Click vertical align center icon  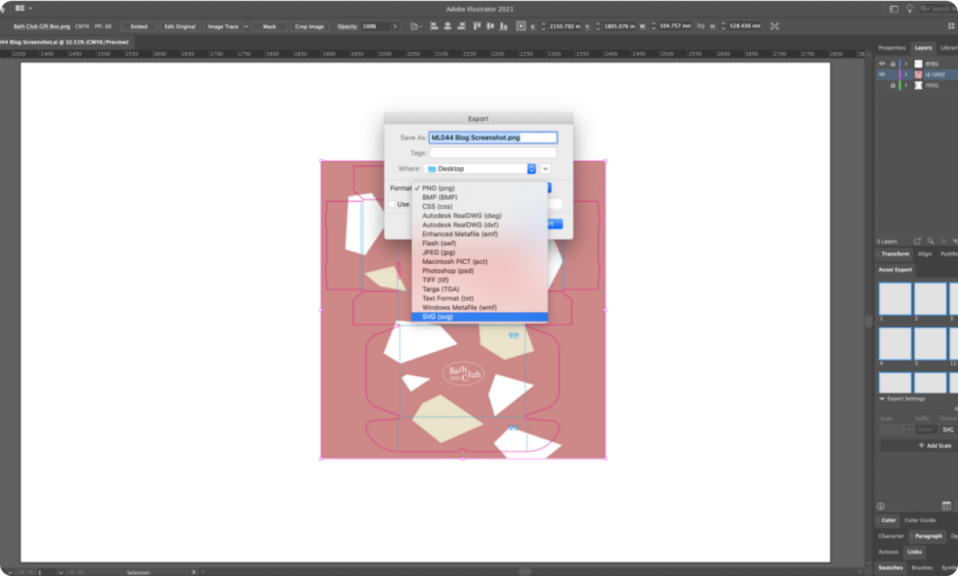[x=490, y=26]
